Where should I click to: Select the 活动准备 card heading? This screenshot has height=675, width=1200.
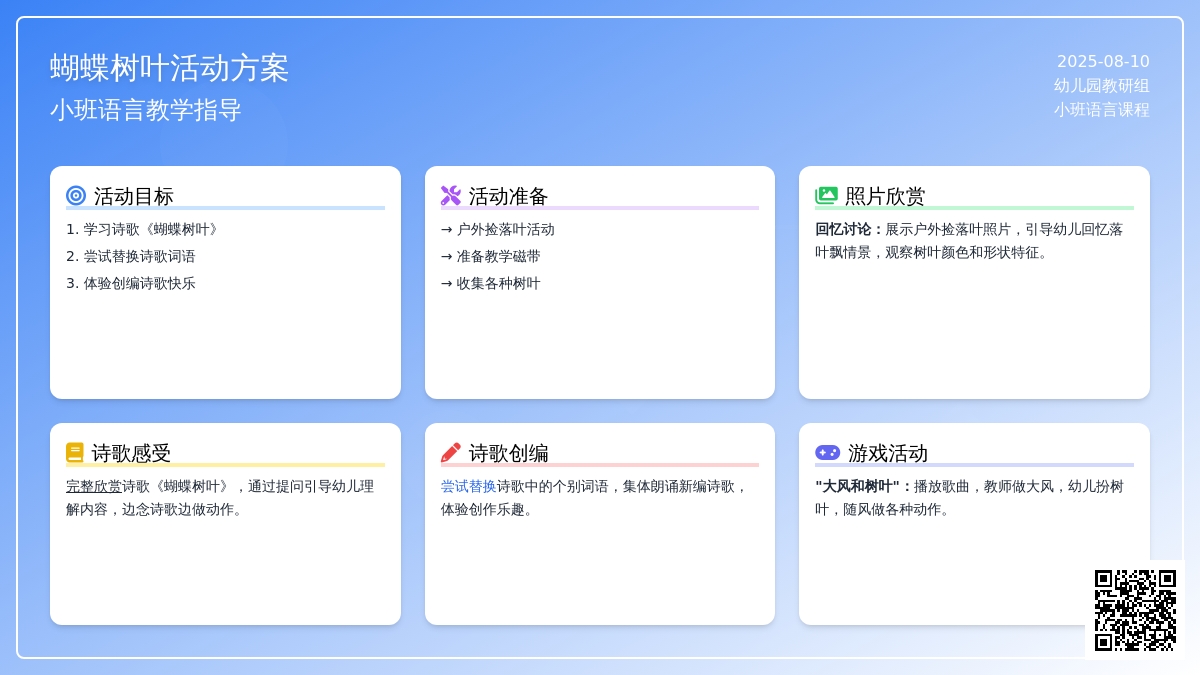pos(509,196)
